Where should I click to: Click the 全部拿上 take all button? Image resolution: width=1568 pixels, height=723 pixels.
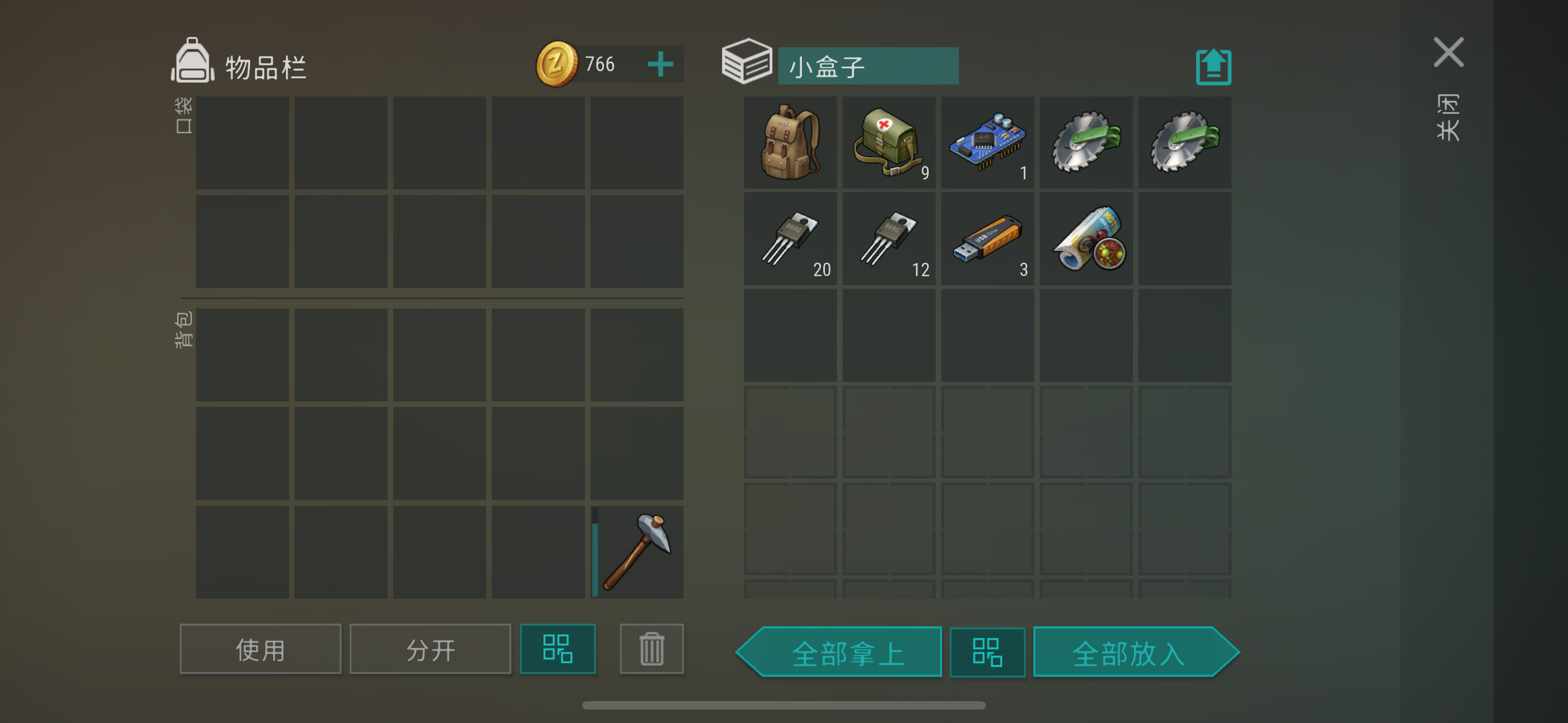click(839, 652)
